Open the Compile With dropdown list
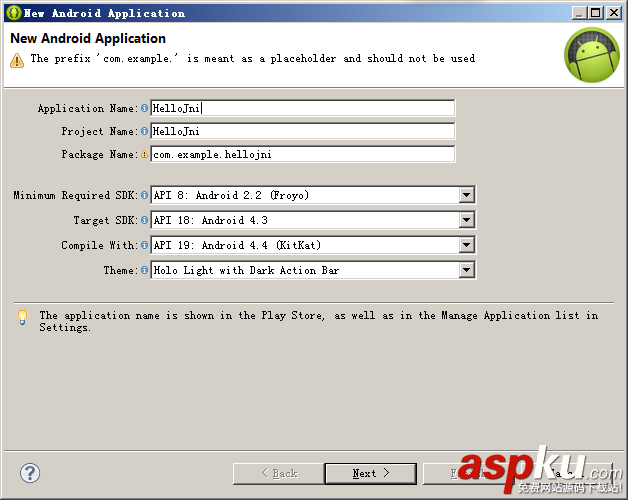Image resolution: width=628 pixels, height=500 pixels. tap(466, 245)
